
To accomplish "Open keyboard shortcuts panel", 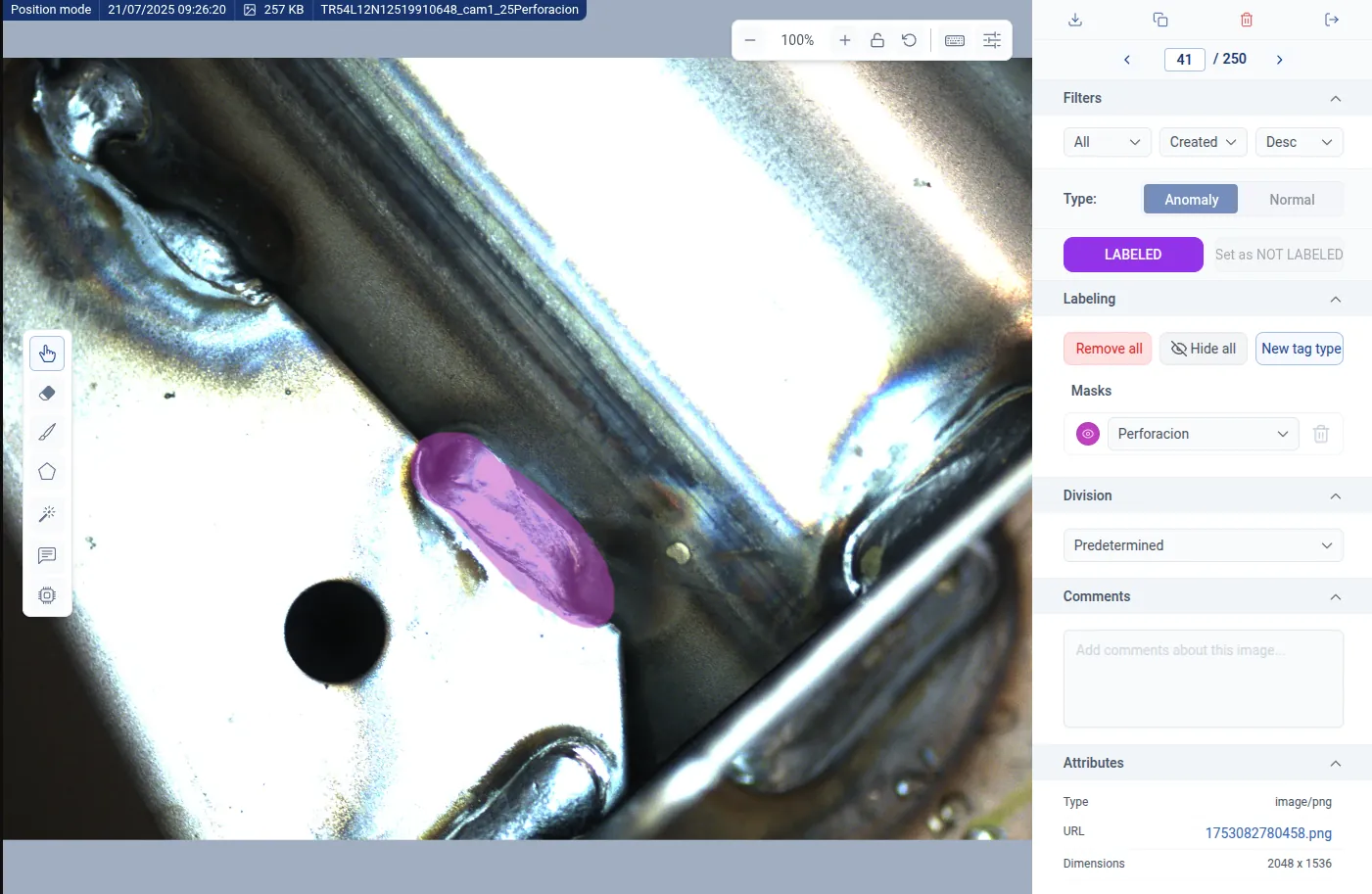I will pyautogui.click(x=954, y=39).
